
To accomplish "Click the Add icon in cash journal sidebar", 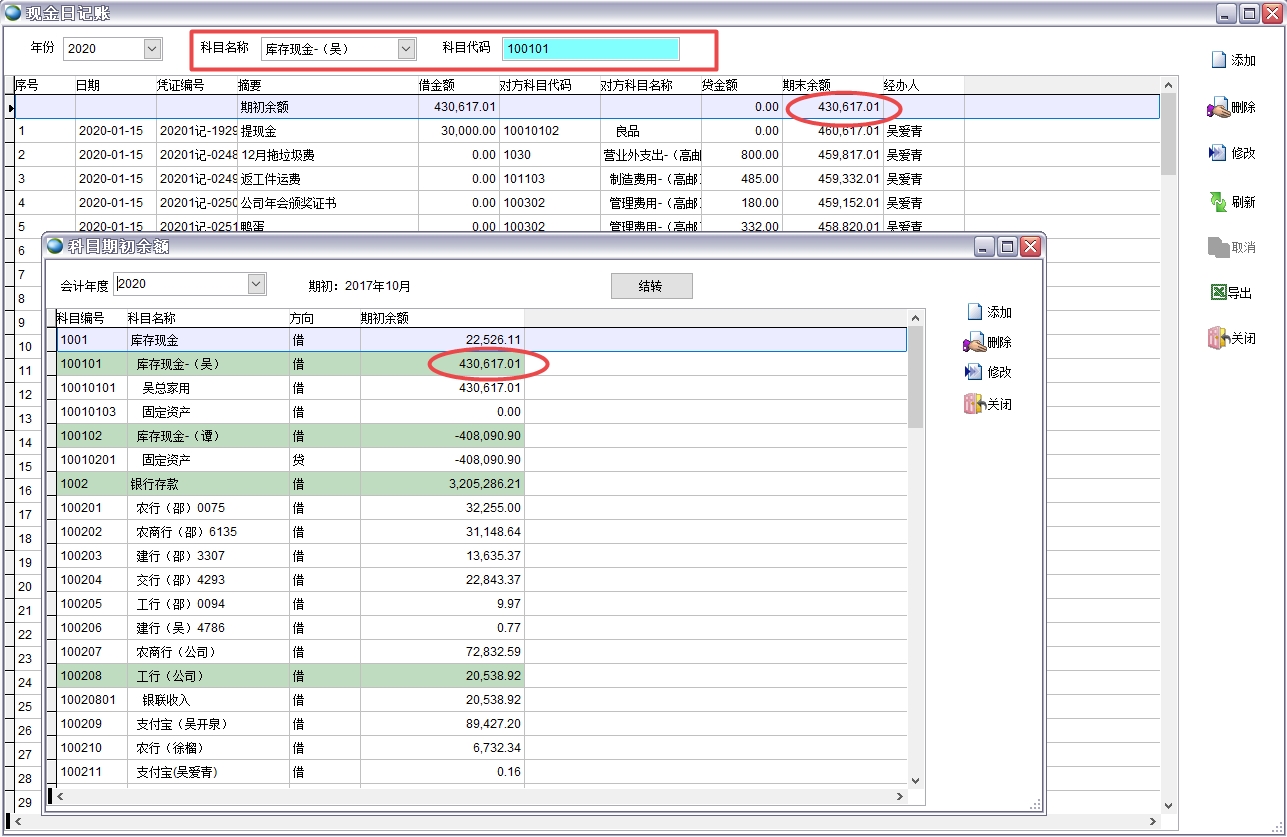I will pyautogui.click(x=1218, y=60).
